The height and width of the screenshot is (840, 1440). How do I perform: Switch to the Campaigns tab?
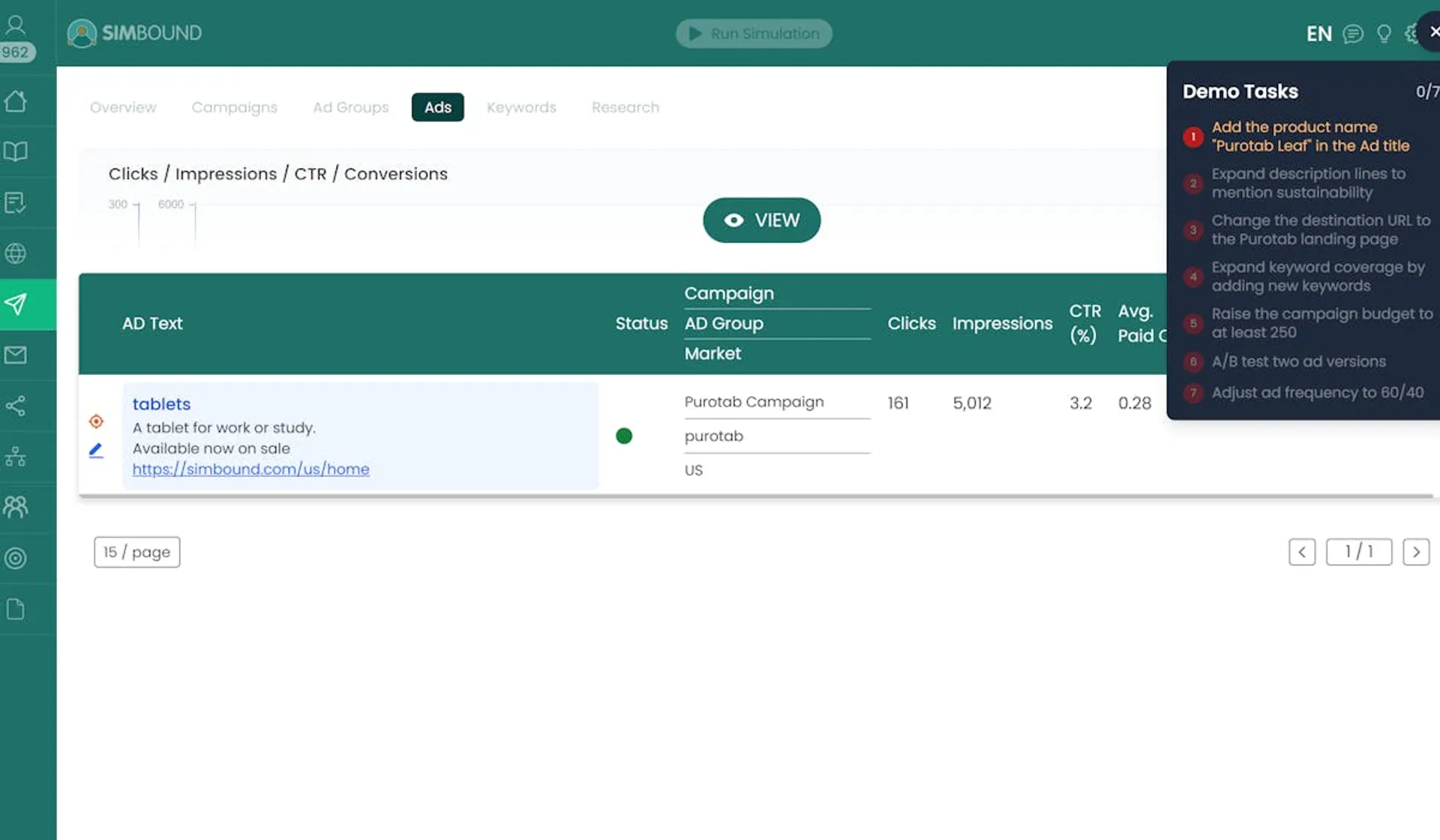point(234,107)
